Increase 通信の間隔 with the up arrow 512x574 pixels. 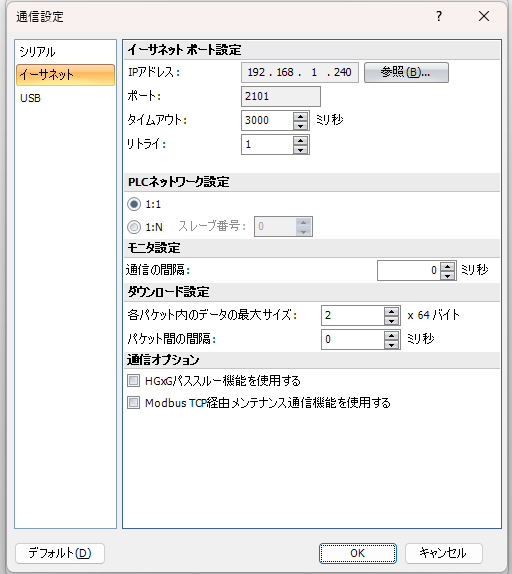[x=448, y=266]
